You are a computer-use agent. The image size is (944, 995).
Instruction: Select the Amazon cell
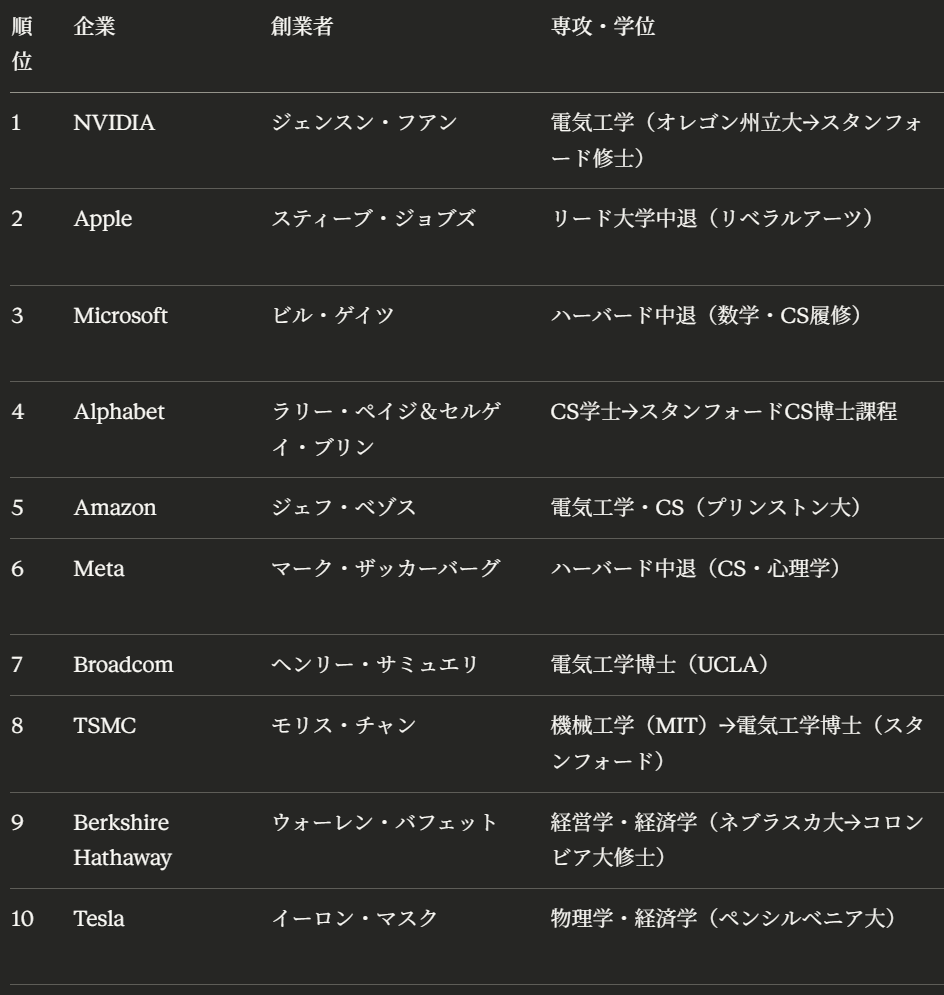tap(115, 507)
